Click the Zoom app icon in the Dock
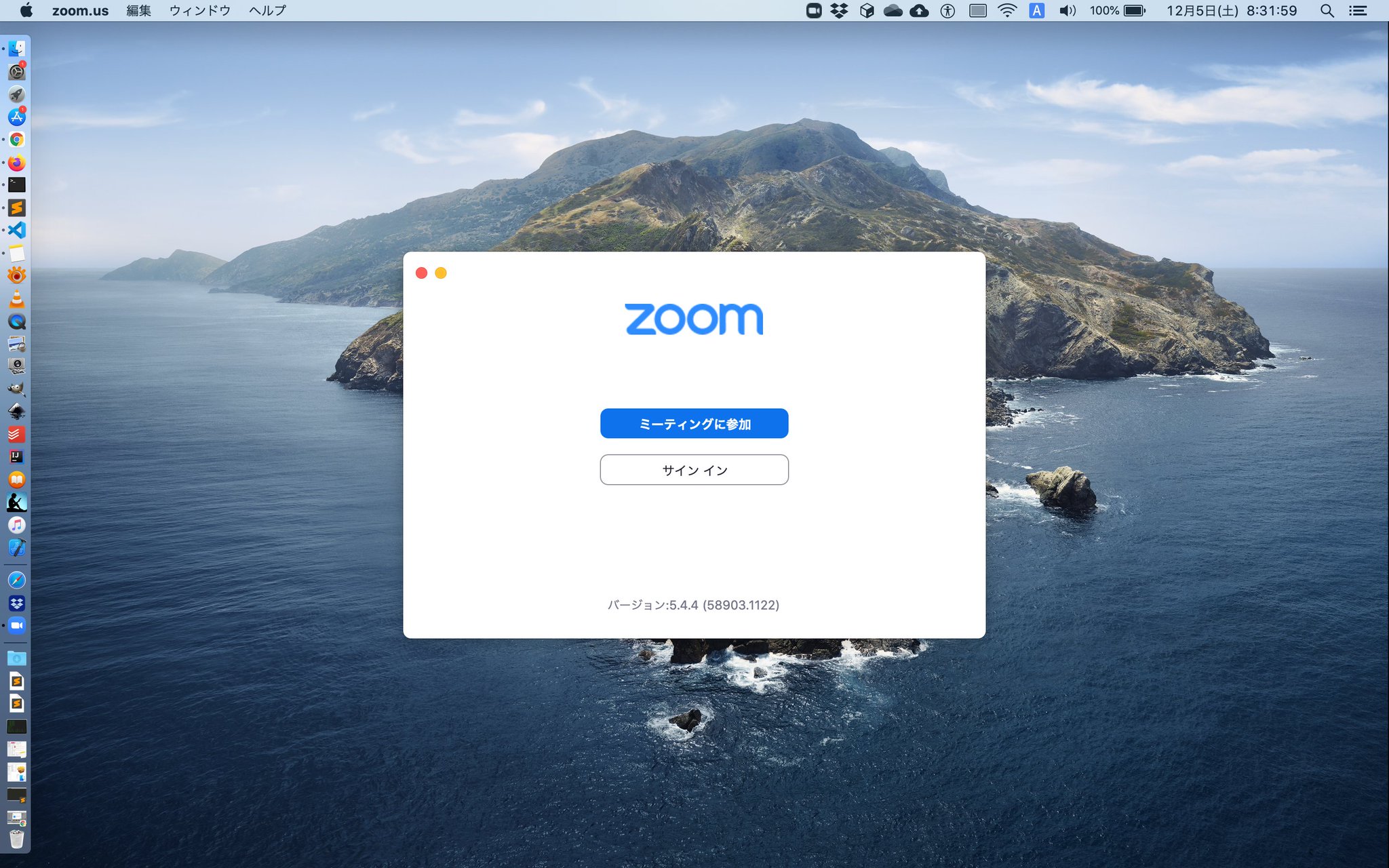Viewport: 1389px width, 868px height. (17, 625)
